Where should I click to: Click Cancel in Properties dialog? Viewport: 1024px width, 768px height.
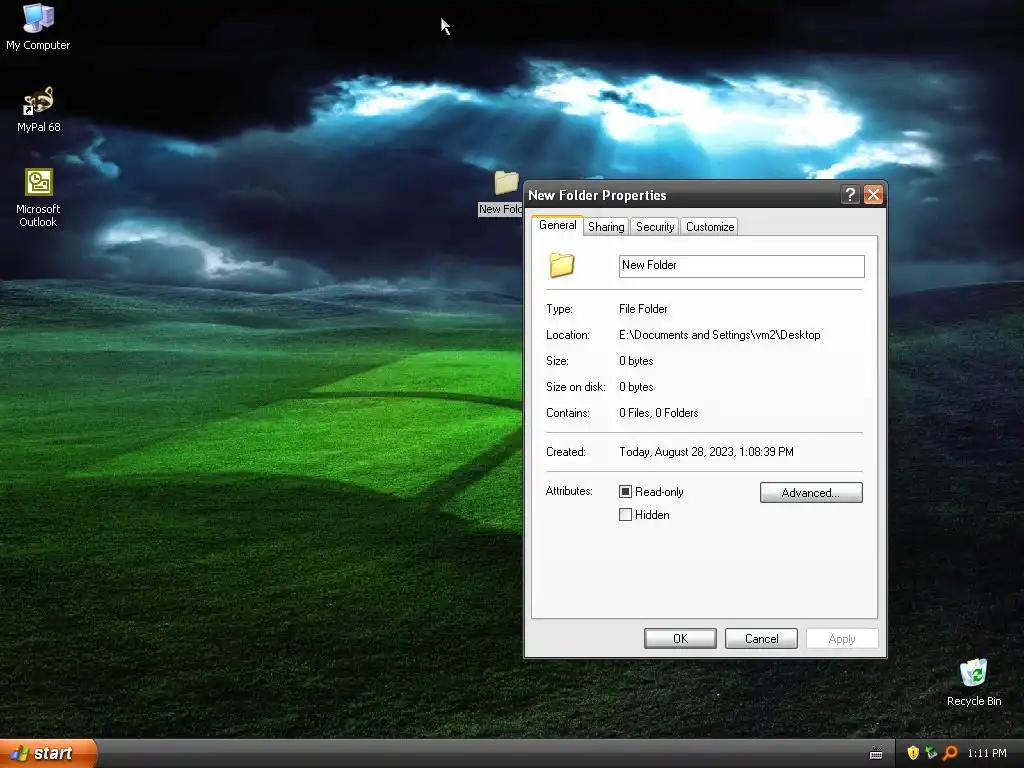(x=761, y=639)
